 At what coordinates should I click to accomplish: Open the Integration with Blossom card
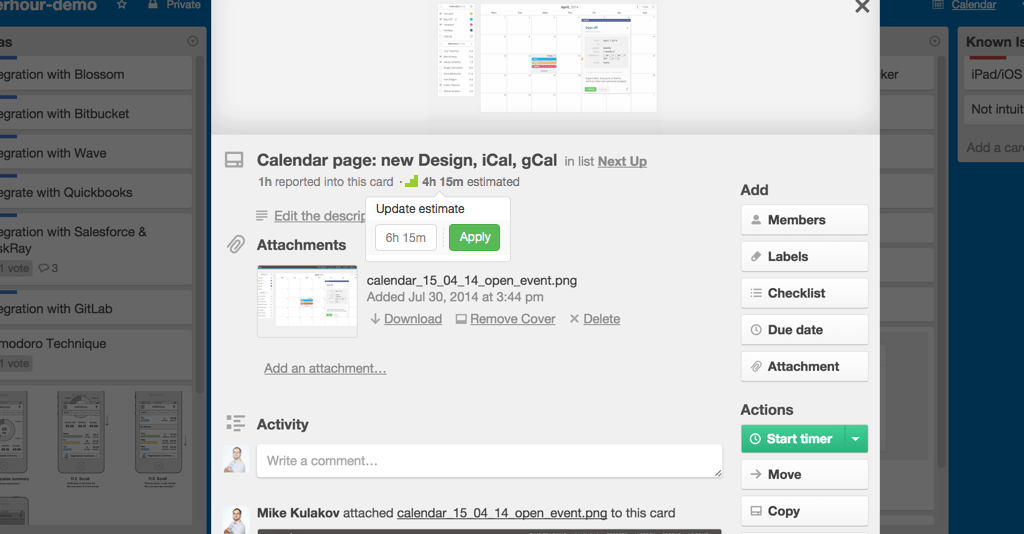(96, 74)
